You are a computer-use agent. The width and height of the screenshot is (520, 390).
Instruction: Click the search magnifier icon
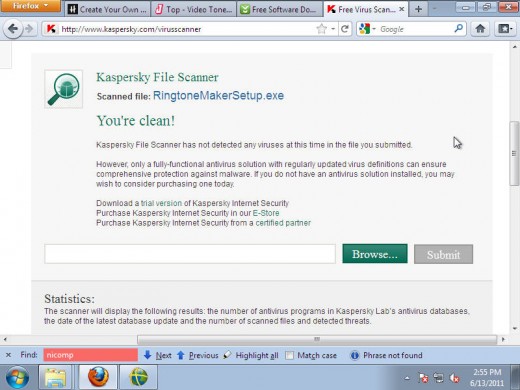pos(458,29)
